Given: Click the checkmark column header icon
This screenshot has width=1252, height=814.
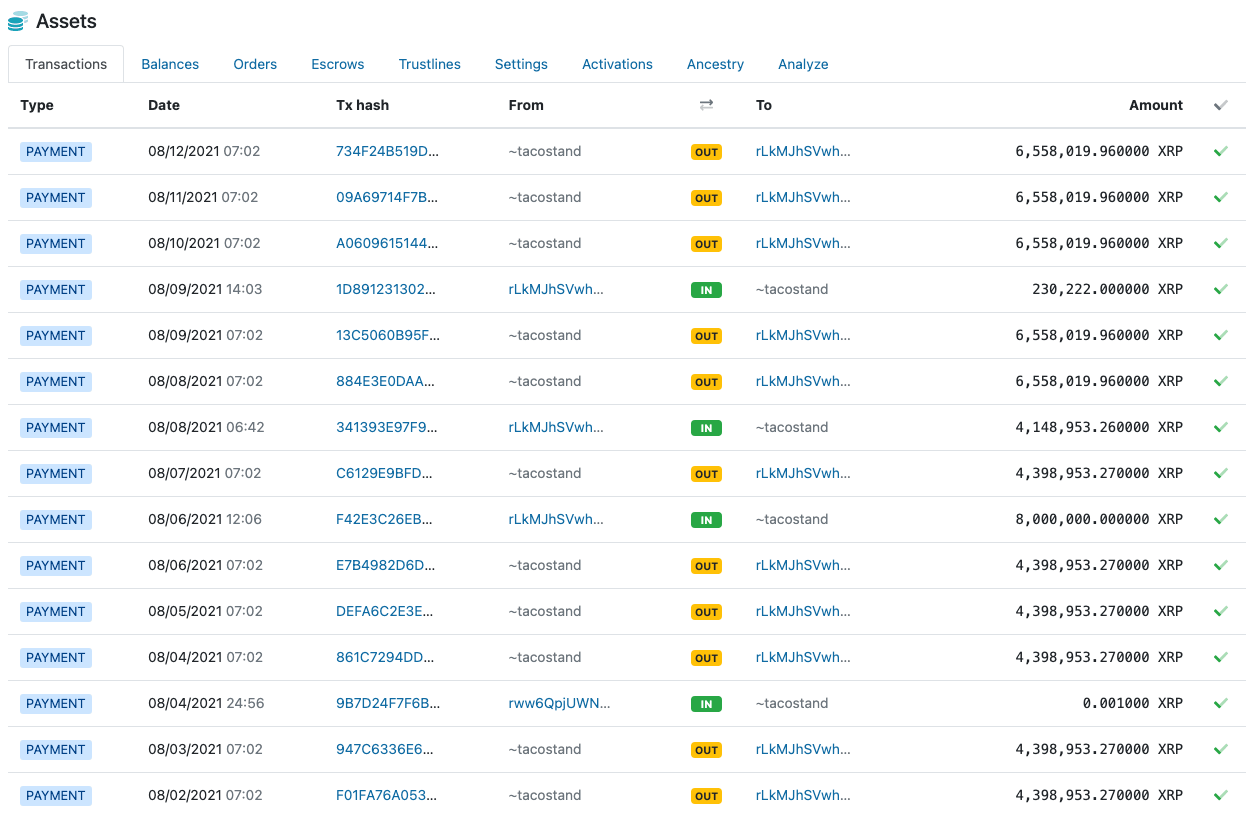Looking at the screenshot, I should point(1220,105).
